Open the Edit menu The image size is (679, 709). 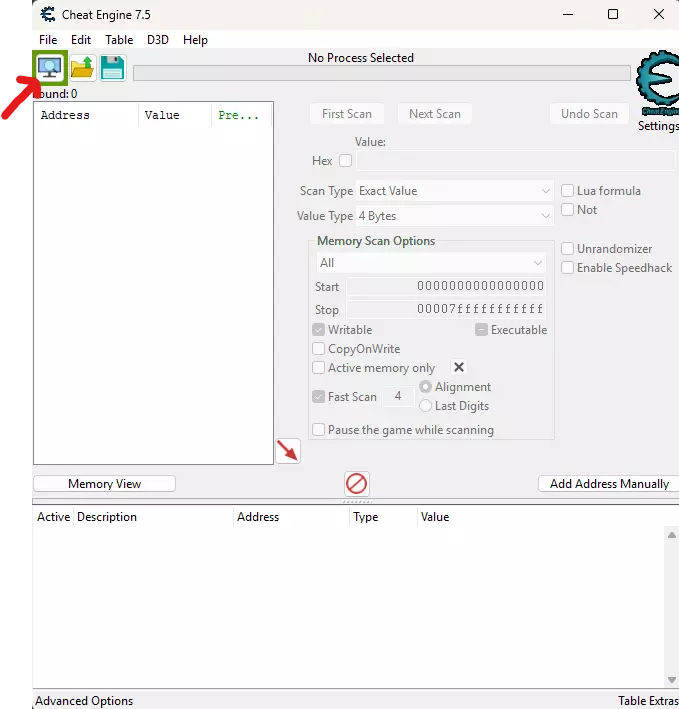point(81,40)
